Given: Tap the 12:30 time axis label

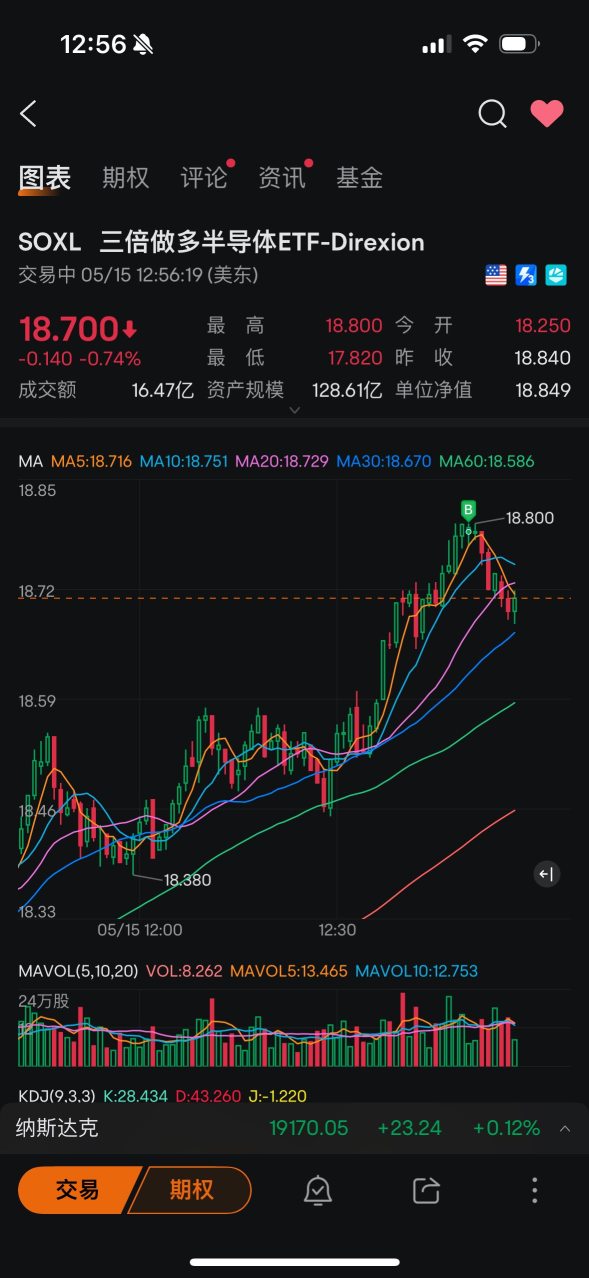Looking at the screenshot, I should pyautogui.click(x=338, y=930).
